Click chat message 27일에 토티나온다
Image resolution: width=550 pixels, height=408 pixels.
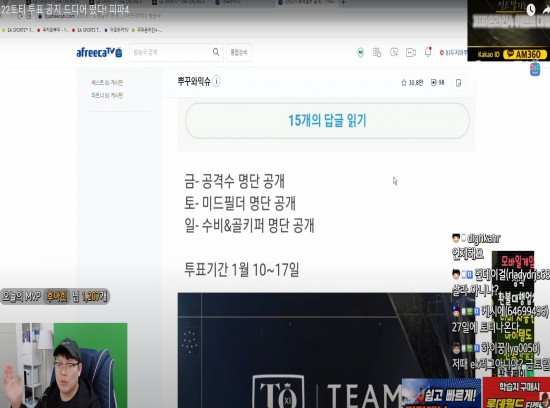485,327
